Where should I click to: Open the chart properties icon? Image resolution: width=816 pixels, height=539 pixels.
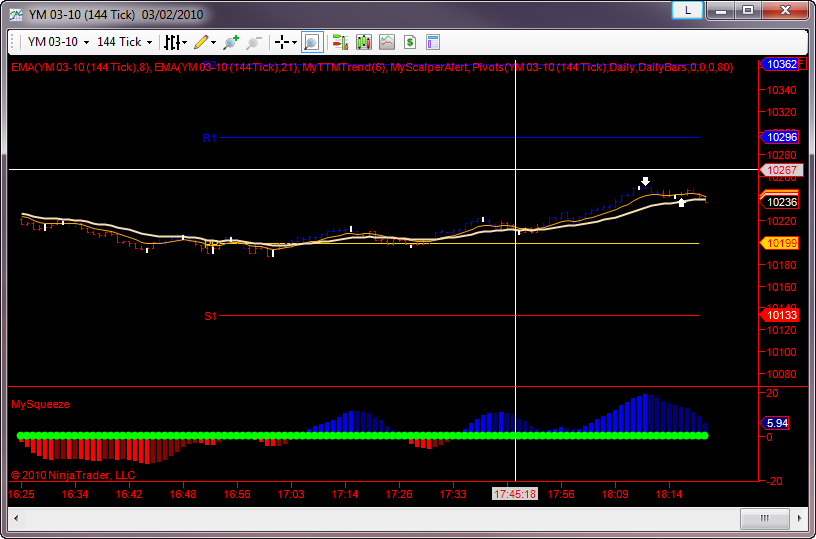coord(433,42)
